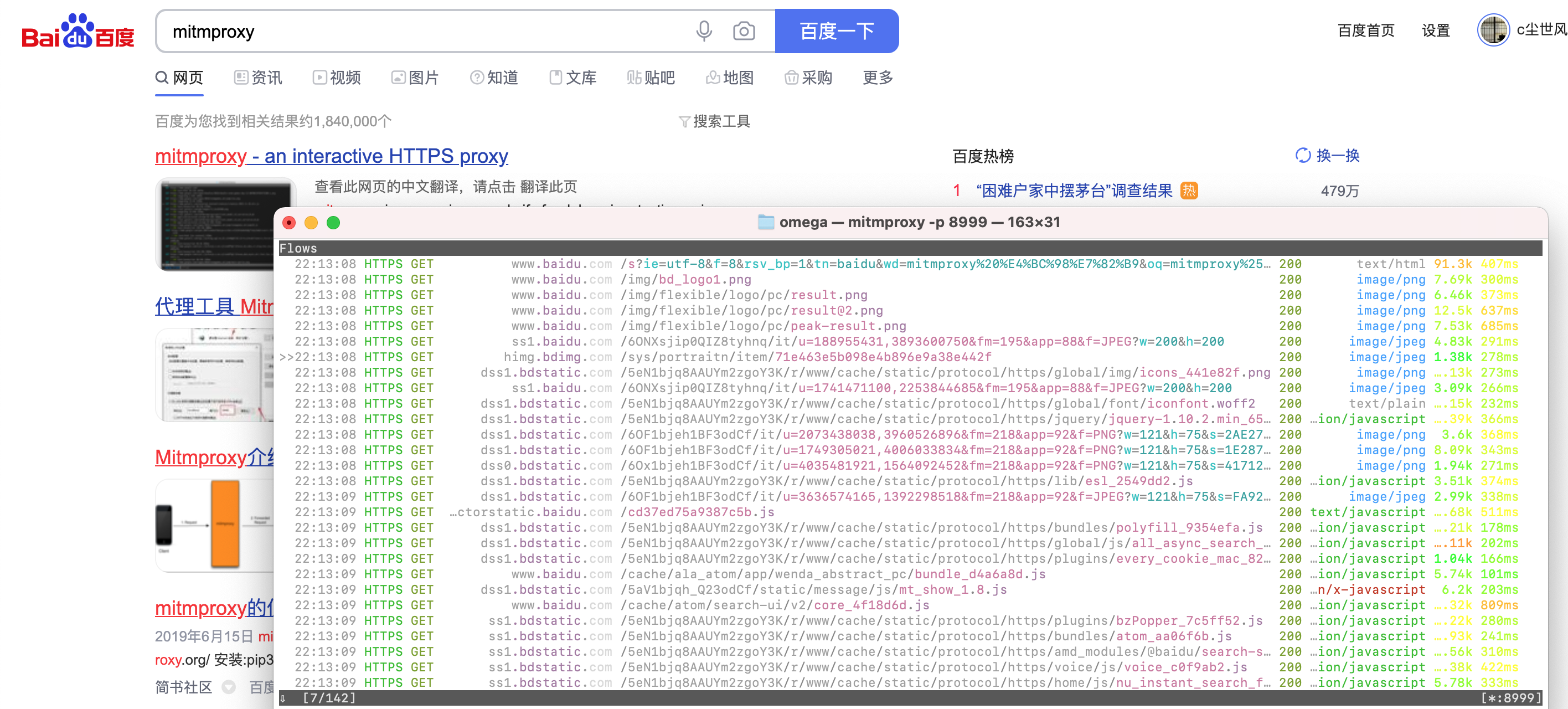Click the 百度首页 homepage link

click(1365, 30)
